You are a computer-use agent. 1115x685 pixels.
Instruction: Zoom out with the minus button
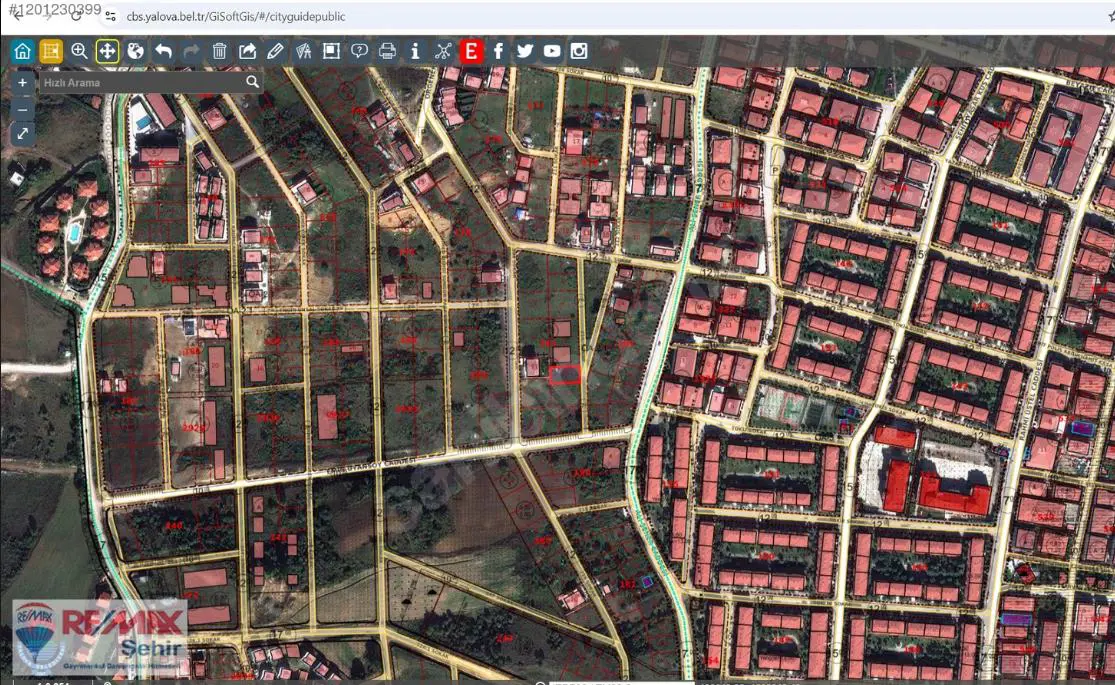[x=23, y=109]
